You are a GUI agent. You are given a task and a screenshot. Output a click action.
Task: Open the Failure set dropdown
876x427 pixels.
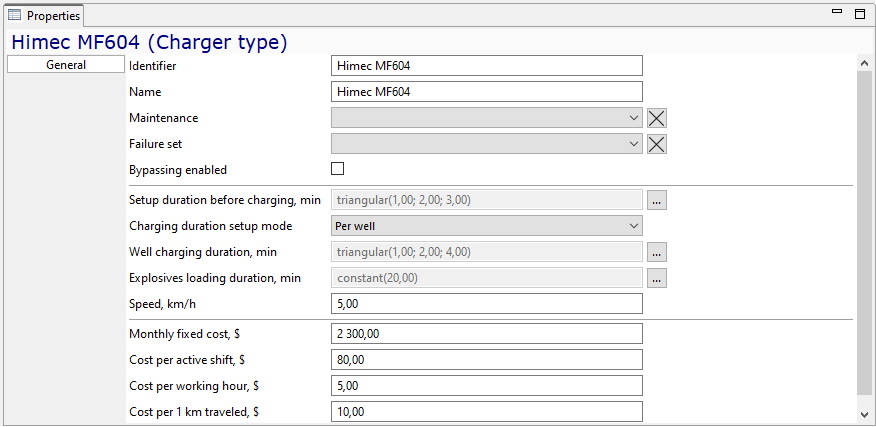487,144
